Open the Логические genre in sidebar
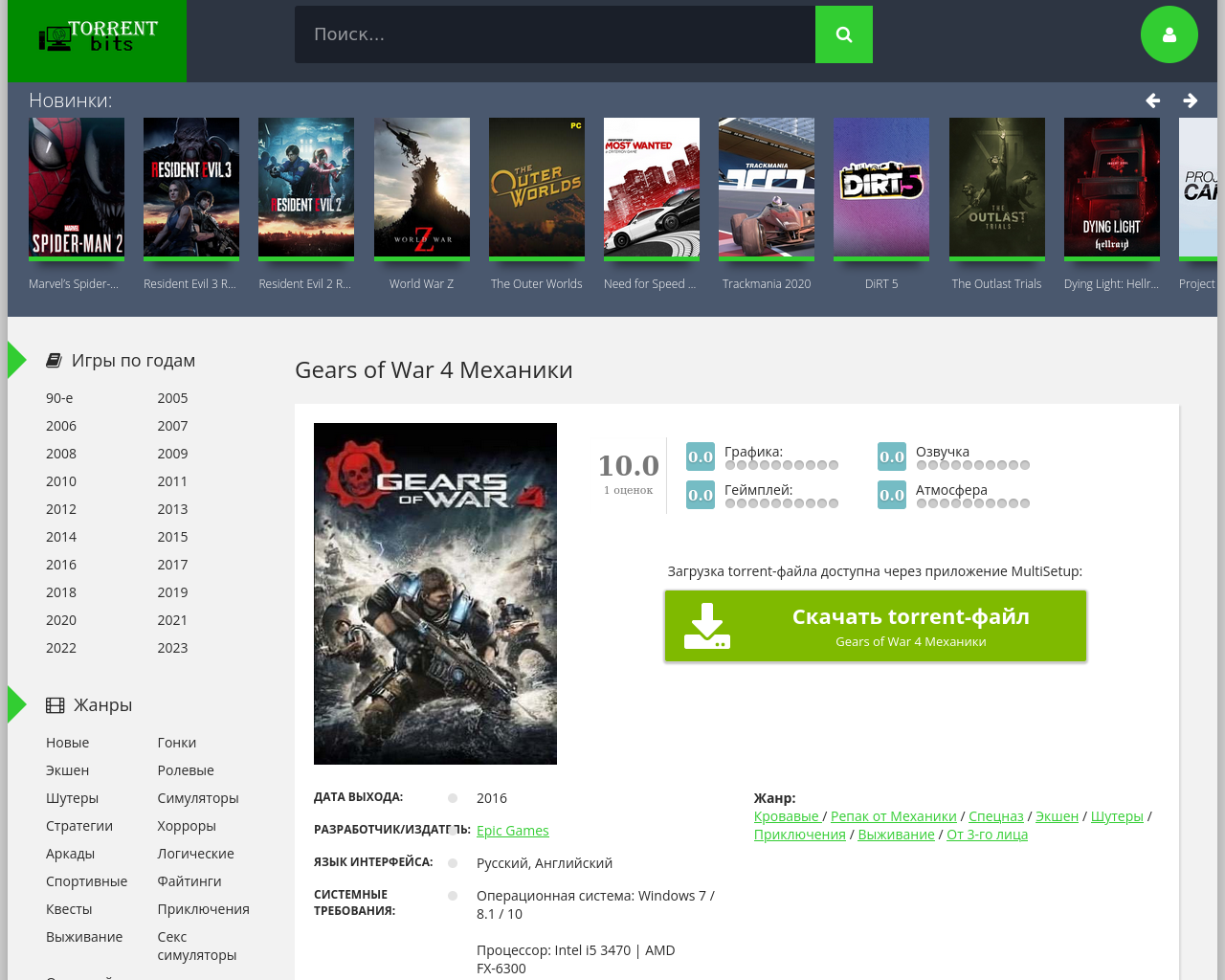Image resolution: width=1225 pixels, height=980 pixels. [195, 854]
